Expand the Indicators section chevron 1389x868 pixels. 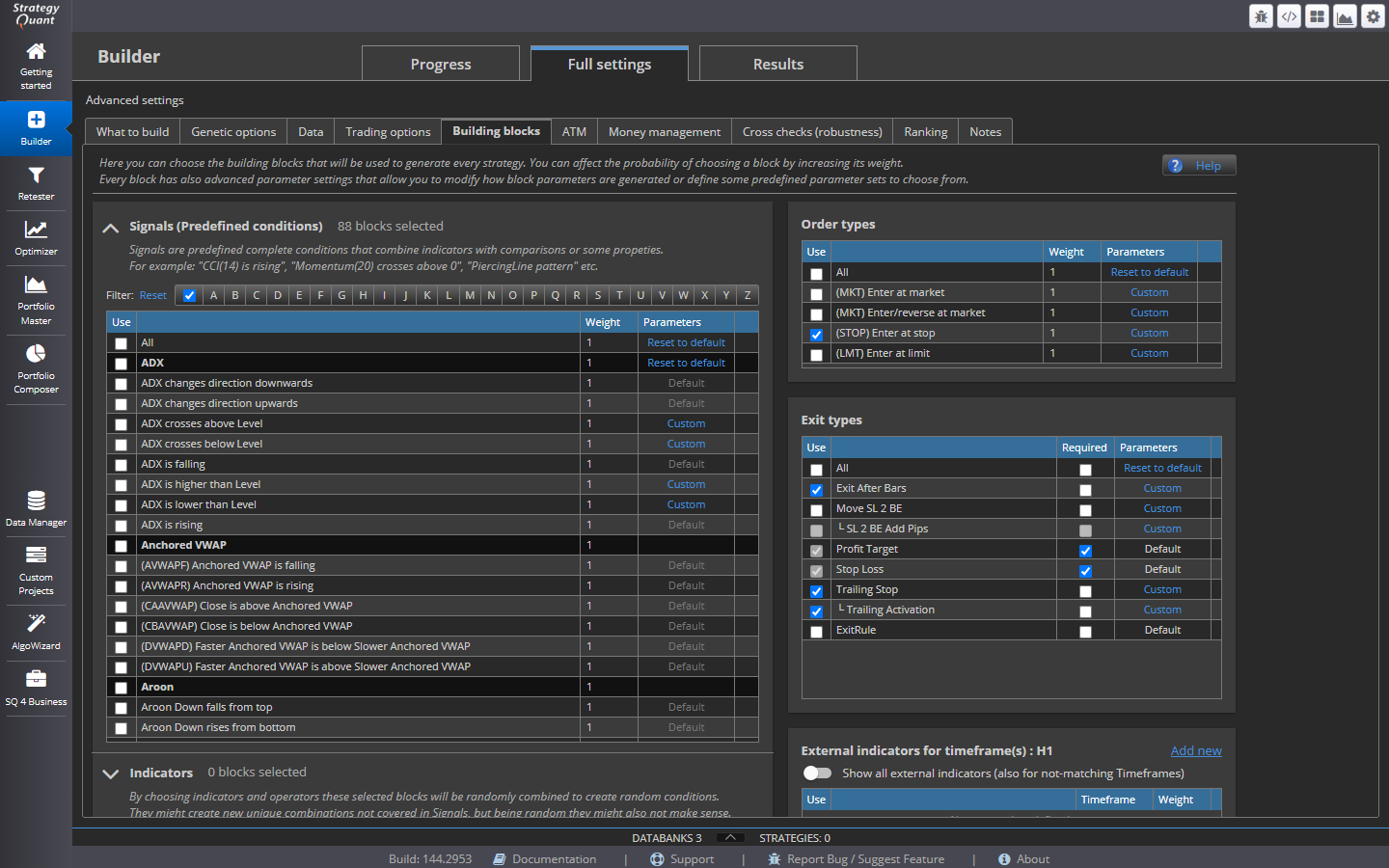[x=111, y=773]
